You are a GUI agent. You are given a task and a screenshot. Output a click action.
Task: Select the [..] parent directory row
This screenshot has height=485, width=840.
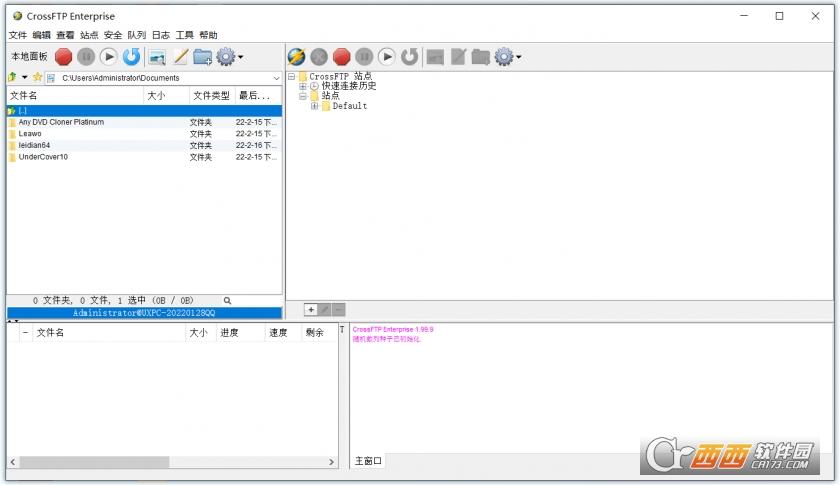144,110
